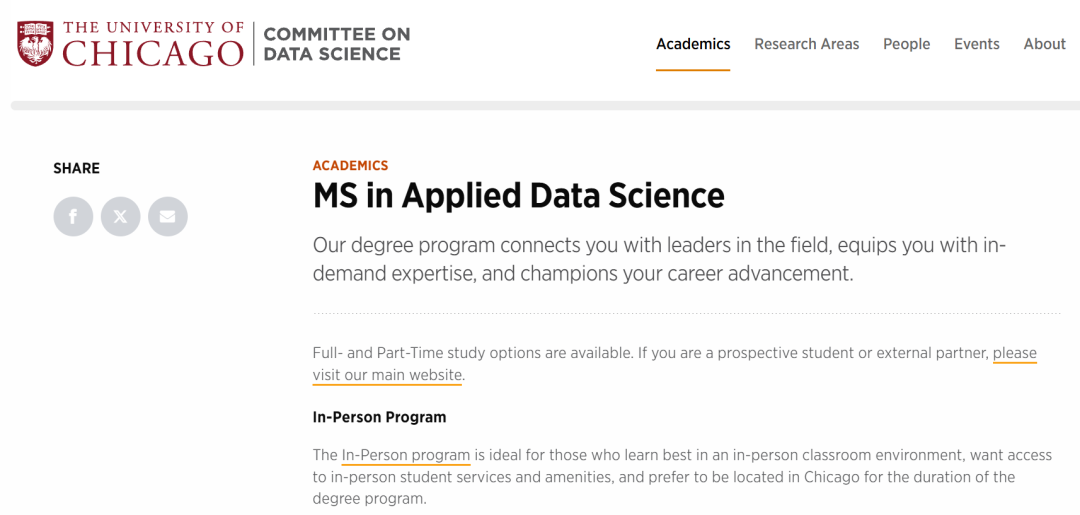Viewport: 1080px width, 515px height.
Task: Share page on X (Twitter)
Action: tap(121, 216)
